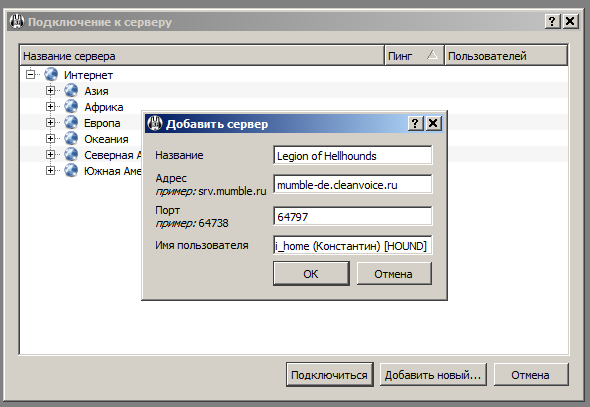Click the help question mark in Добавить сервер dialog
Screen dimensions: 590x407
[415, 123]
